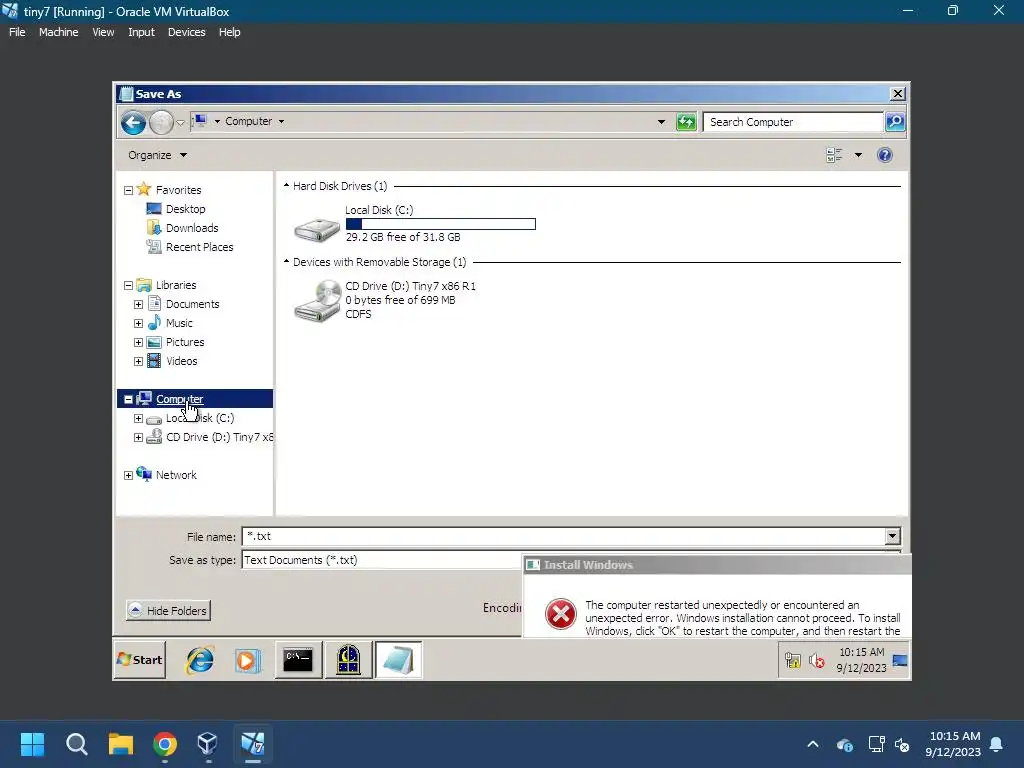Viewport: 1024px width, 768px height.
Task: Launch Internet Explorer from guest taskbar
Action: [x=200, y=660]
